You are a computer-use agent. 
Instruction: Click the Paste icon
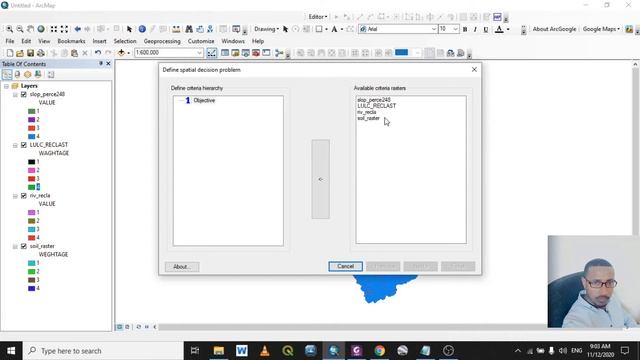point(74,53)
